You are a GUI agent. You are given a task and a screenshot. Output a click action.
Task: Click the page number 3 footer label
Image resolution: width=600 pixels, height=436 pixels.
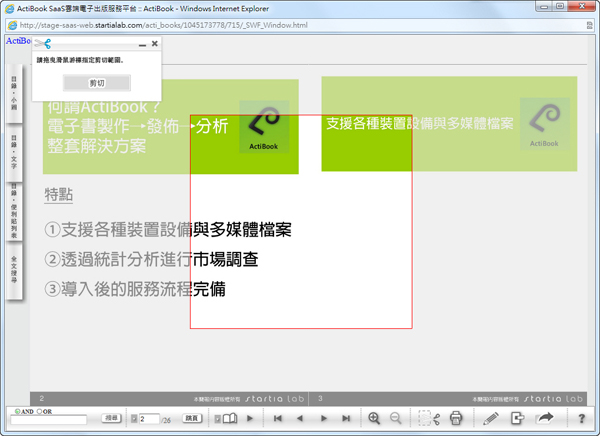tap(320, 398)
